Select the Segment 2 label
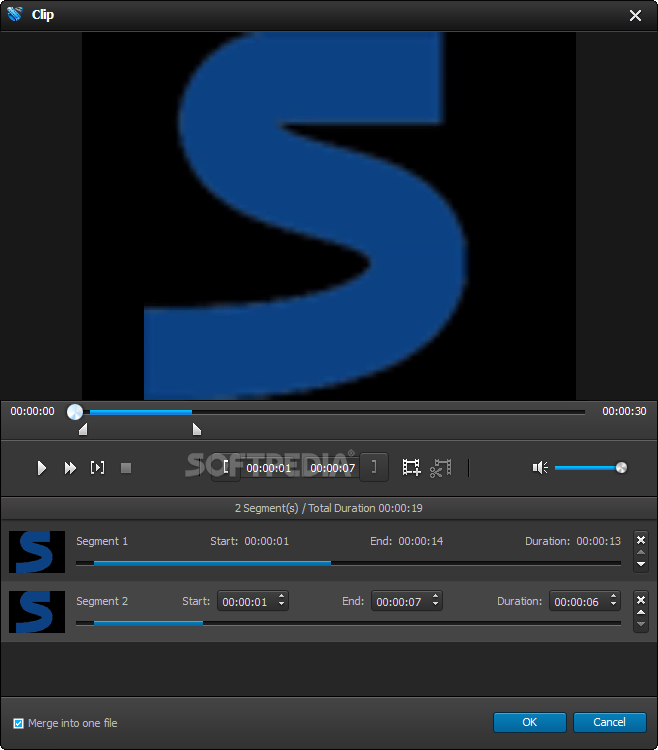The width and height of the screenshot is (658, 750). pos(102,601)
